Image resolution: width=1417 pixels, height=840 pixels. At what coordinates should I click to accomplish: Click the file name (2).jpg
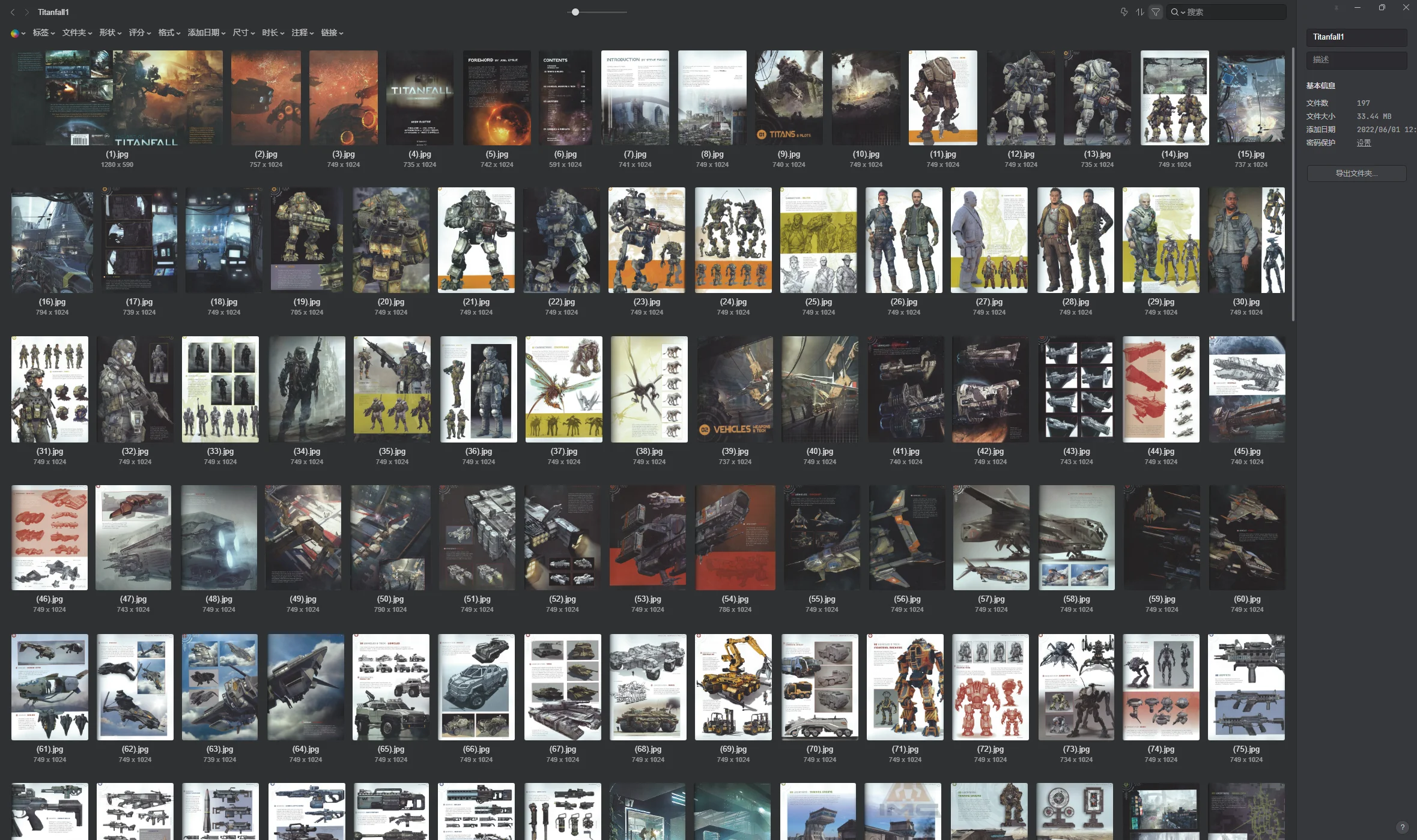[x=266, y=154]
